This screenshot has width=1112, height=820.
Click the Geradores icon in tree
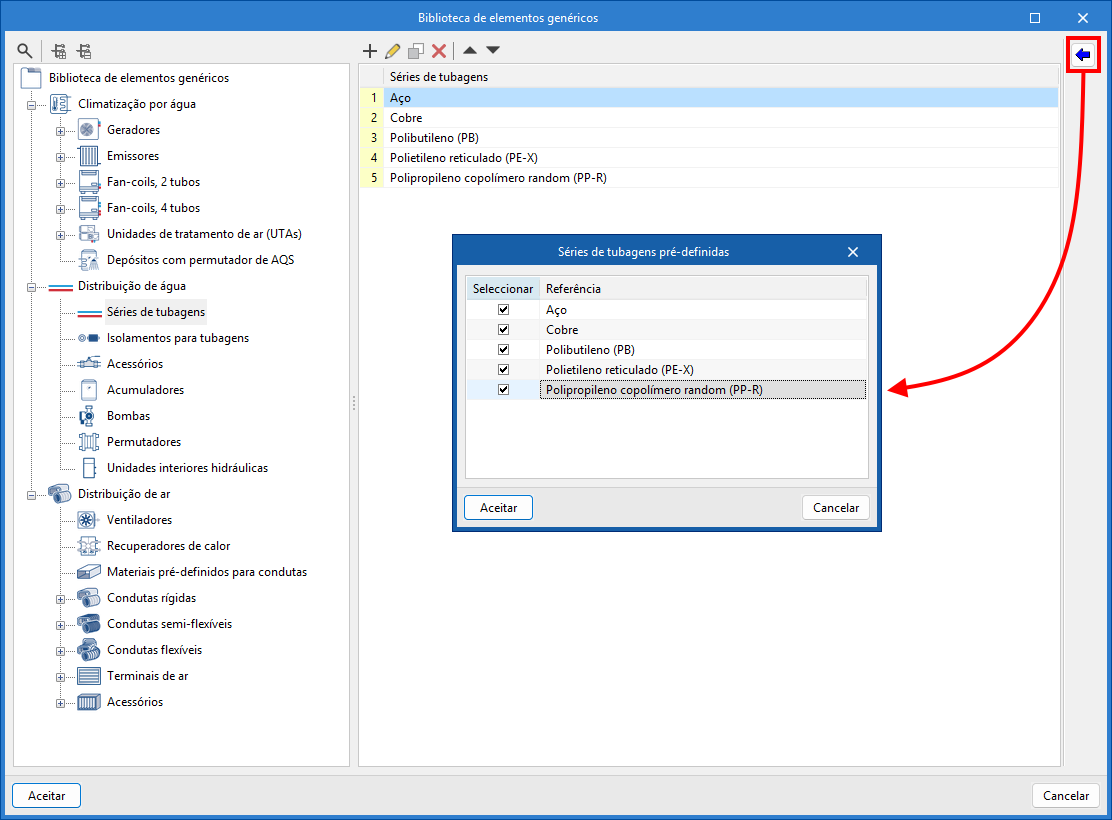coord(88,130)
